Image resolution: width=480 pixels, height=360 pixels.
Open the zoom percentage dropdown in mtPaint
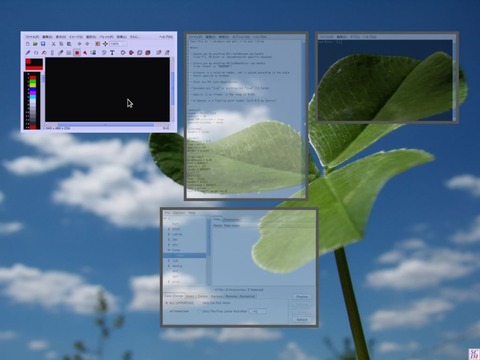[x=118, y=44]
